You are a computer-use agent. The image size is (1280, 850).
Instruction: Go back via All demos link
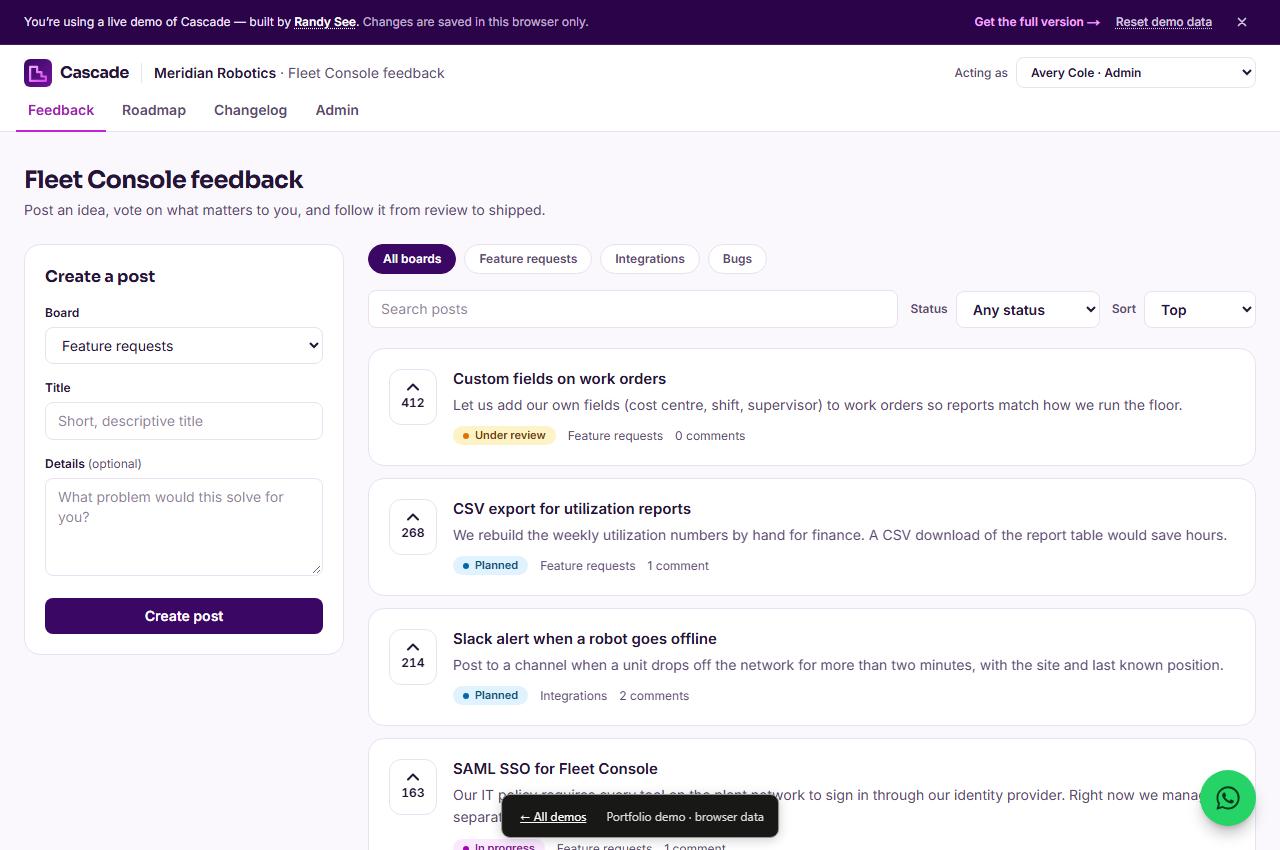(x=553, y=817)
